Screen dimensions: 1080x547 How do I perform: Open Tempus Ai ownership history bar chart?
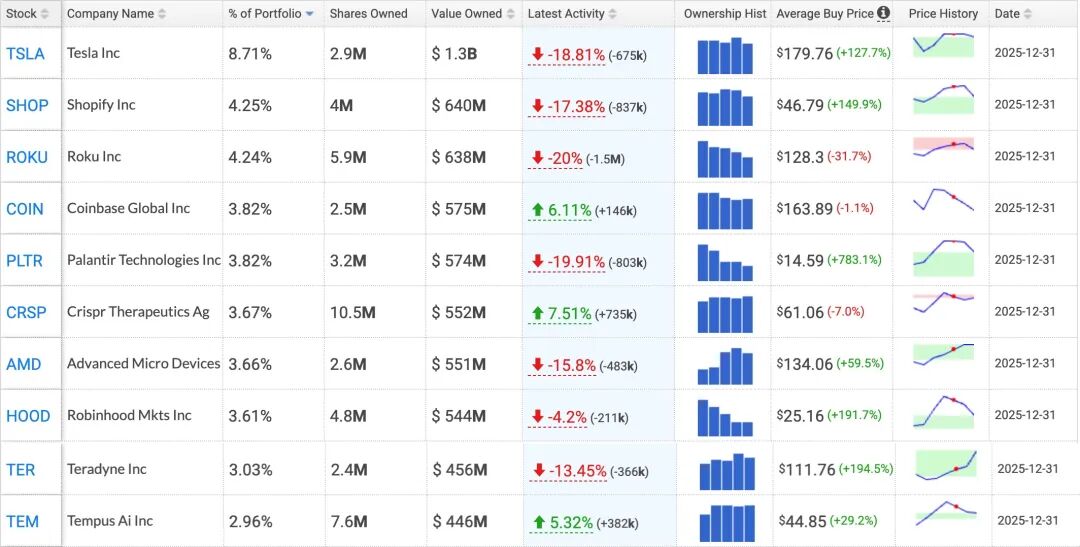[727, 524]
